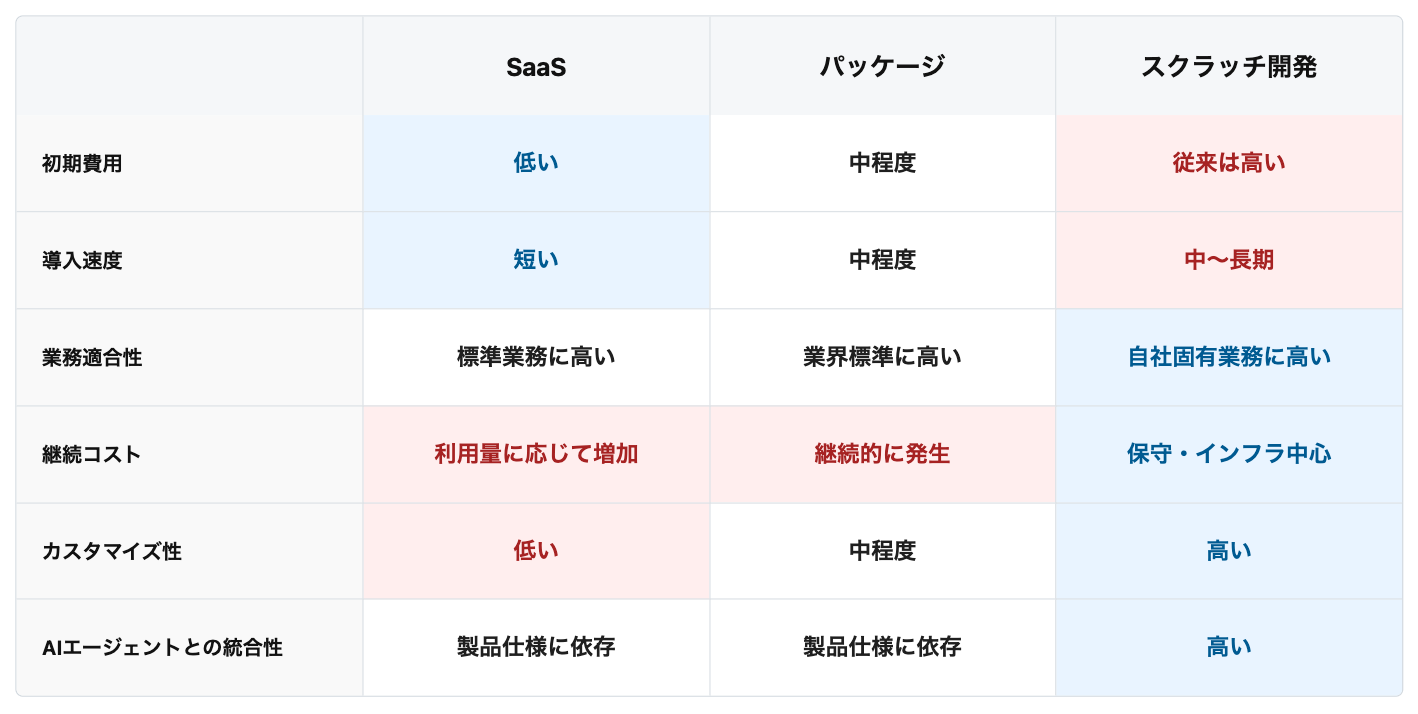This screenshot has height=714, width=1418.
Task: Click the 従来は高い cell
Action: pos(1229,163)
